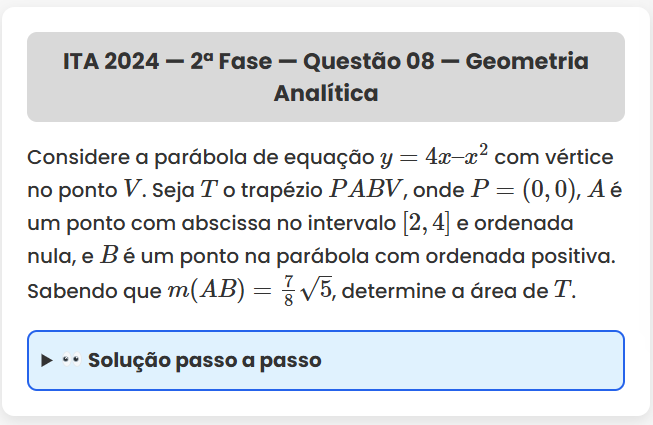Click the equation y = 4x–x²
653x425 pixels.
click(434, 157)
